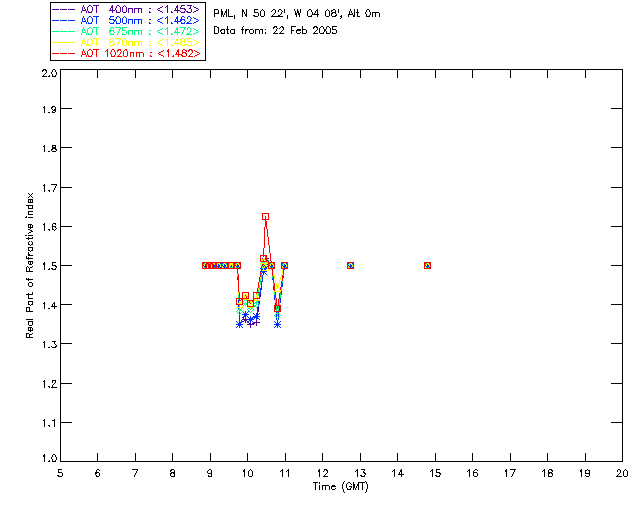Image resolution: width=640 pixels, height=512 pixels.
Task: Click the x-axis tick label 10
Action: tap(247, 473)
